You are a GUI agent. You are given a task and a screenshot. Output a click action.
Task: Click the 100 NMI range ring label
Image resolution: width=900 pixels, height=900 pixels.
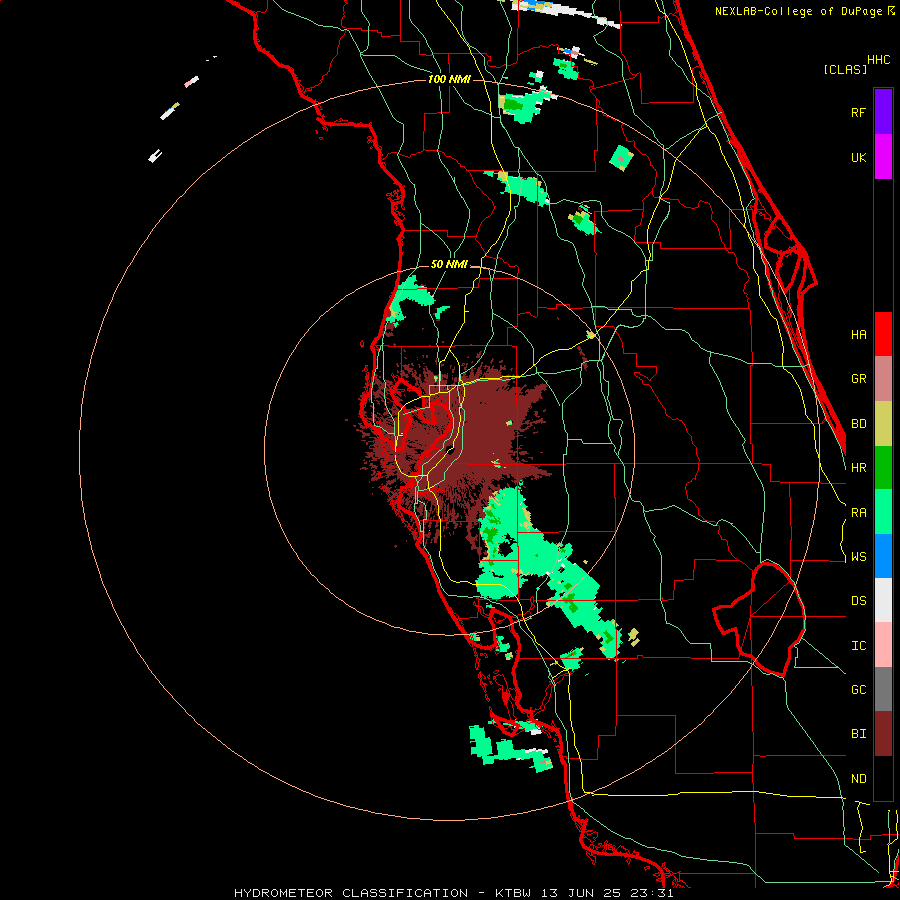[x=449, y=79]
